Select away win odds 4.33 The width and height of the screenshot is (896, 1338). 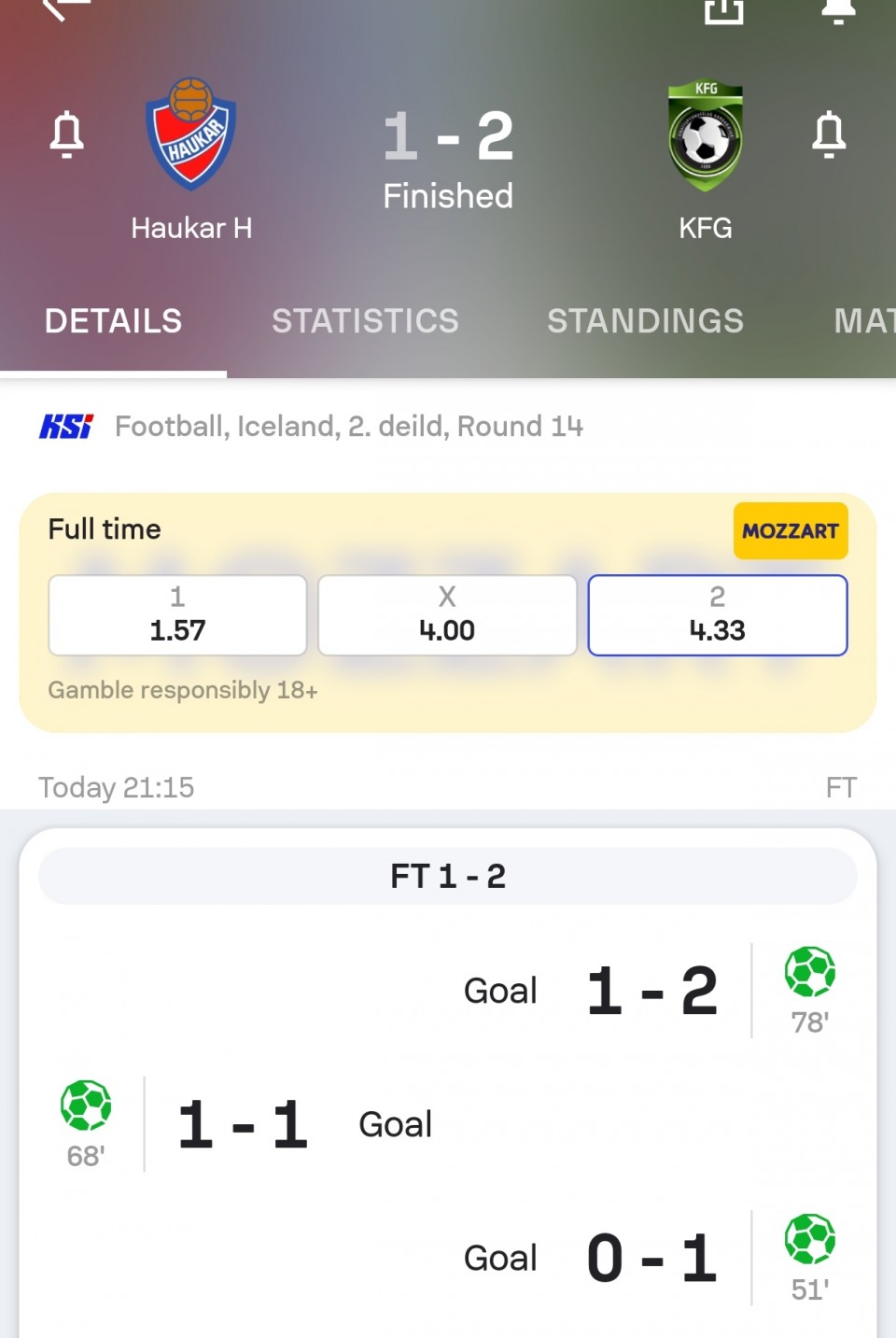click(718, 615)
